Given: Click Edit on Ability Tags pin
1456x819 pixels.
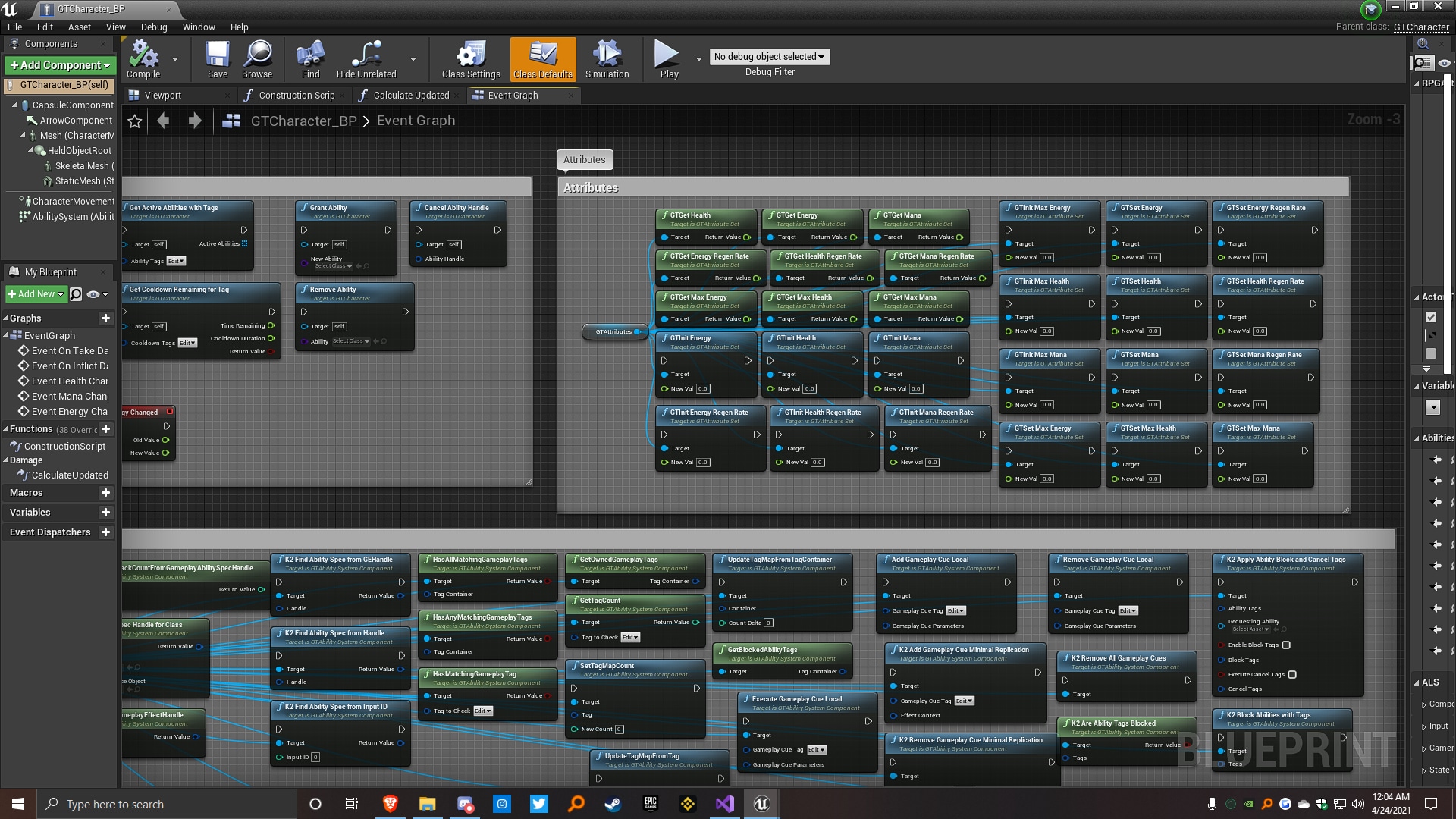Looking at the screenshot, I should (x=176, y=262).
